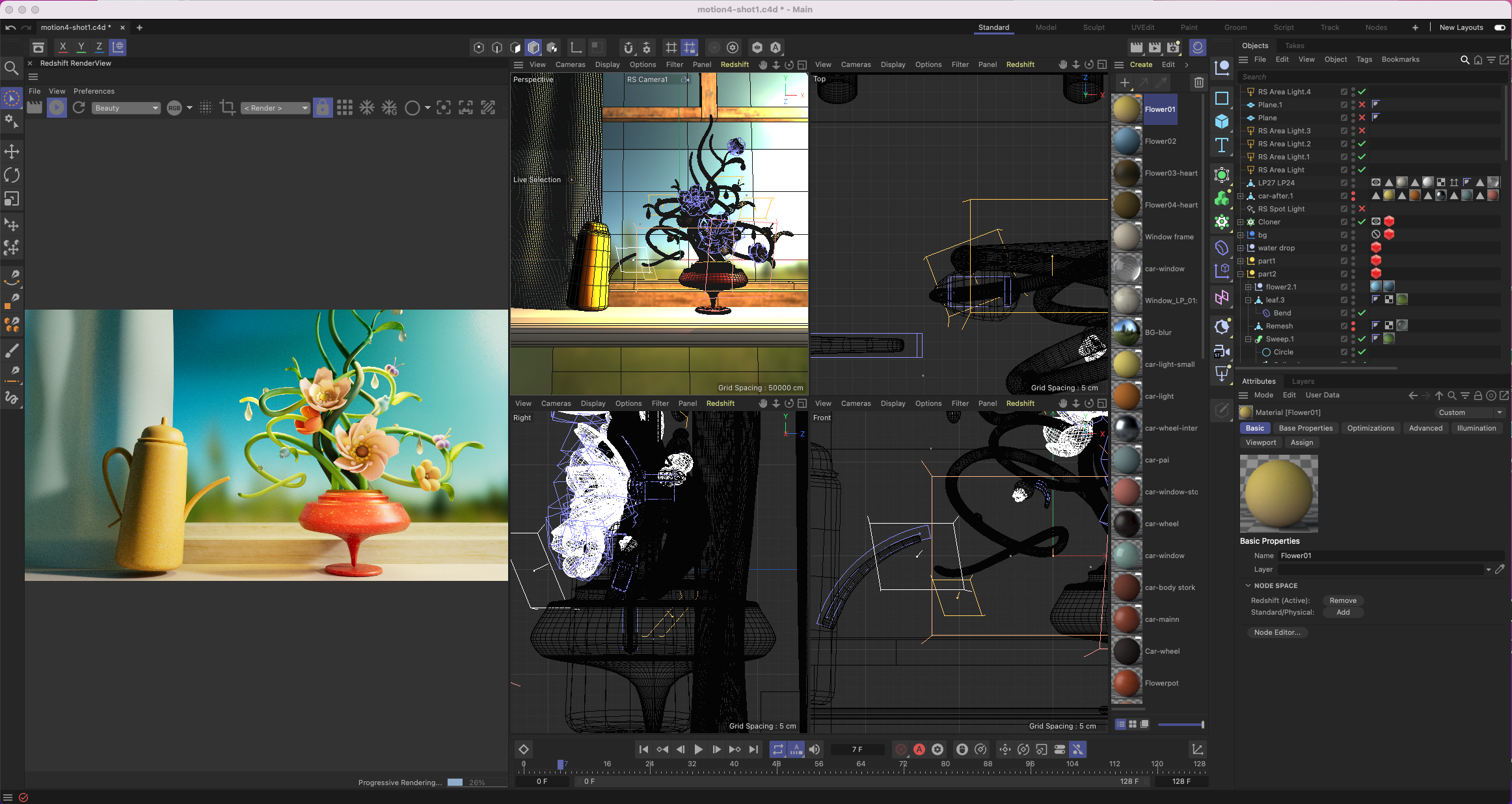1512x804 pixels.
Task: Click the Scale tool icon
Action: click(12, 199)
